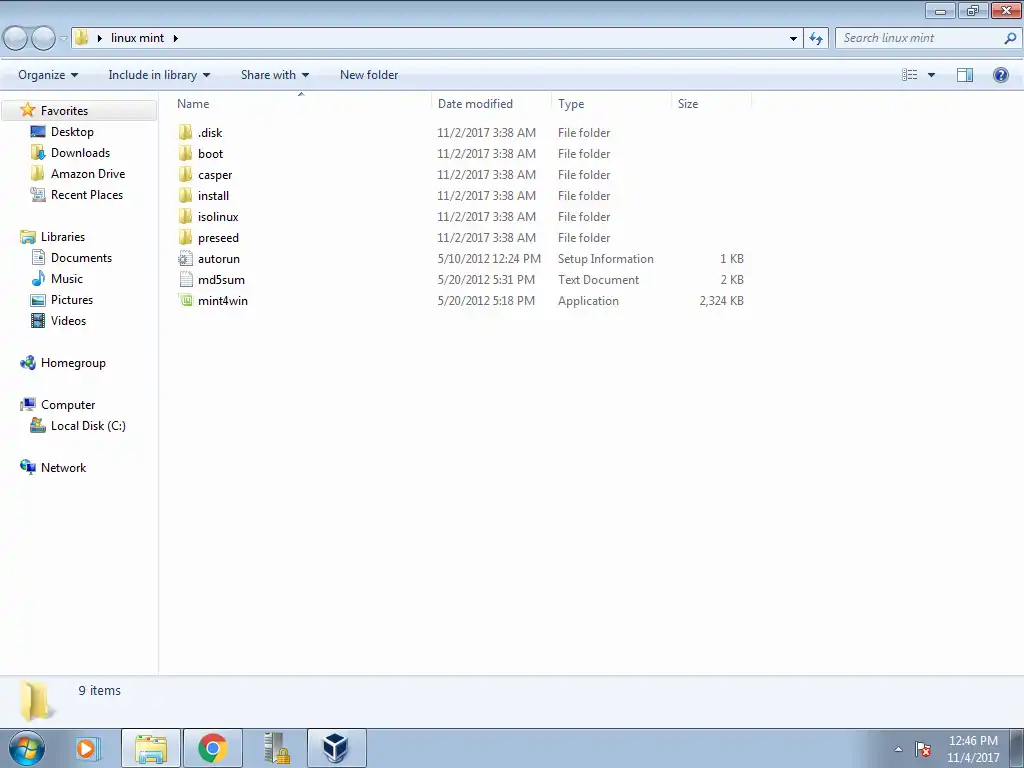
Task: Click the folder icon in the address bar
Action: point(82,38)
